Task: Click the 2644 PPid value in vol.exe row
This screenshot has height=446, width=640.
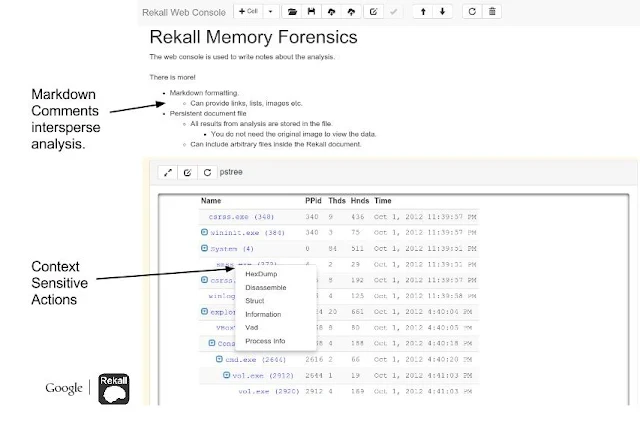Action: (x=314, y=375)
